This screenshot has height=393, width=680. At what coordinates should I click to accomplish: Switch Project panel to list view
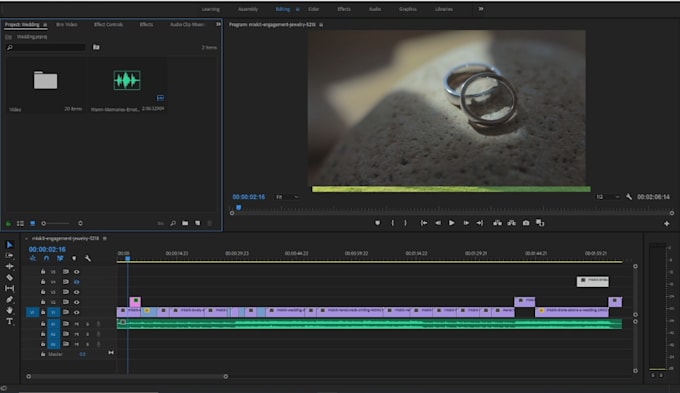point(20,223)
